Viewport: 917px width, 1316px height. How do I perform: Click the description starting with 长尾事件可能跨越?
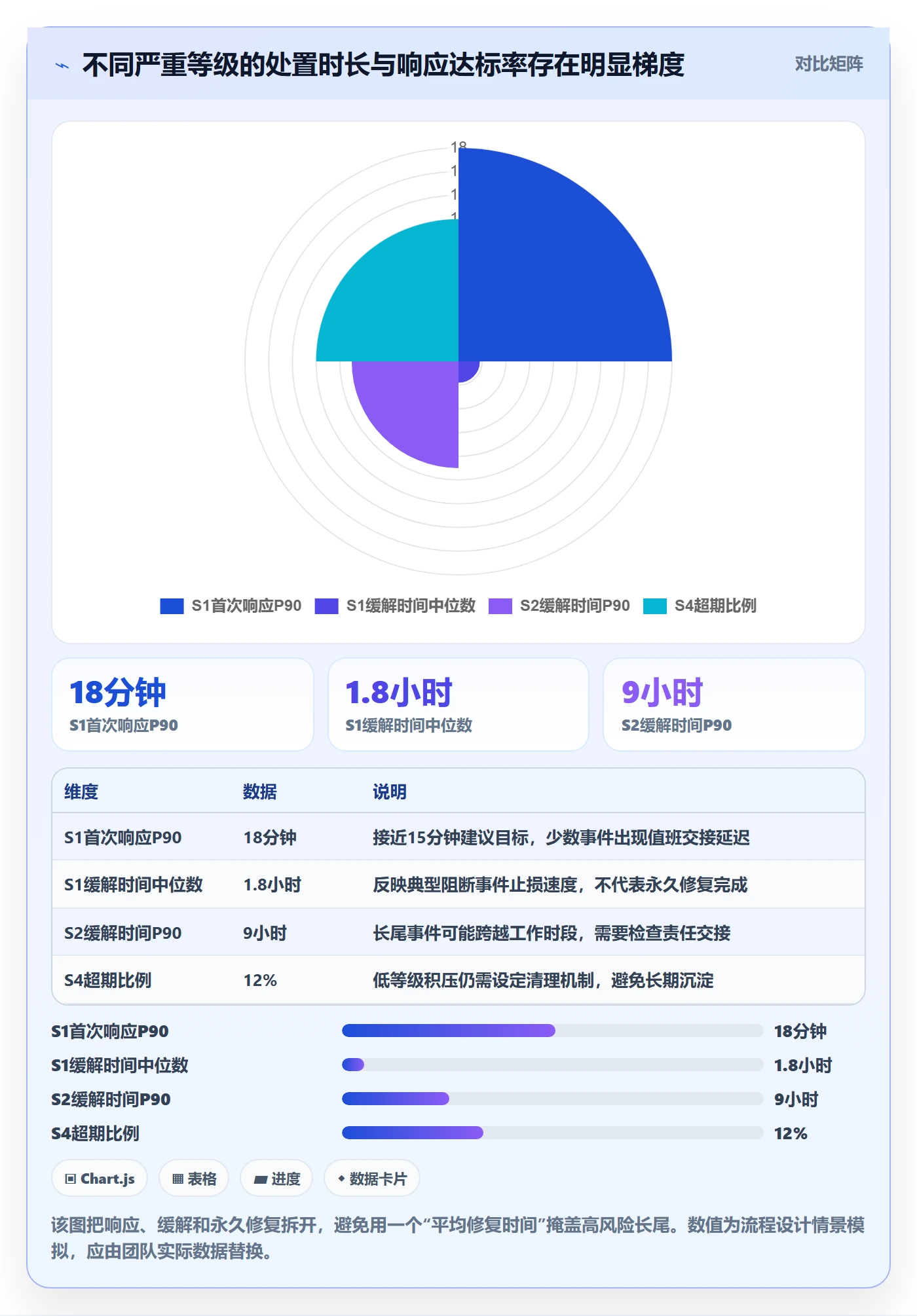(x=552, y=933)
